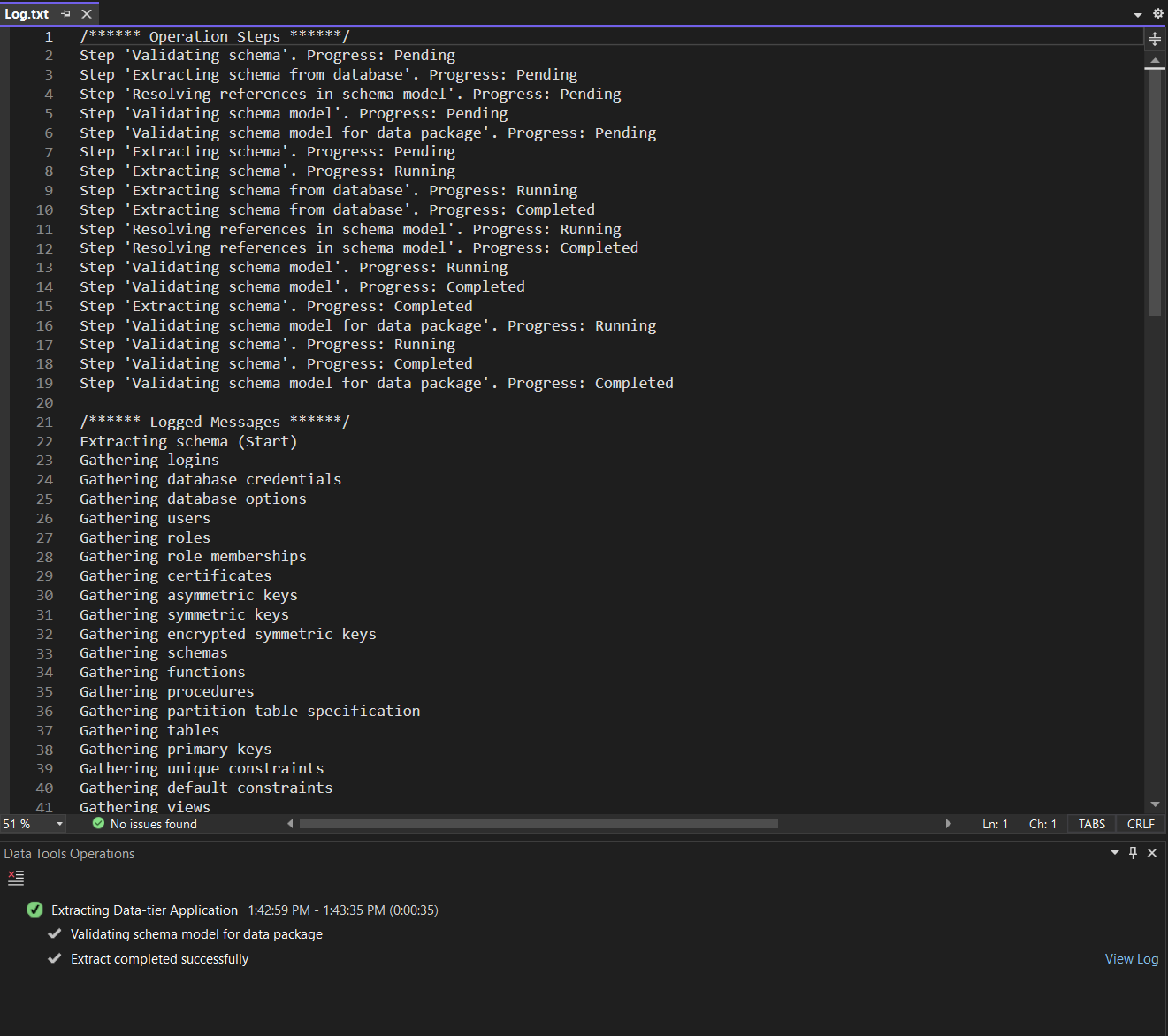Open the document list dropdown arrow

pos(1138,14)
